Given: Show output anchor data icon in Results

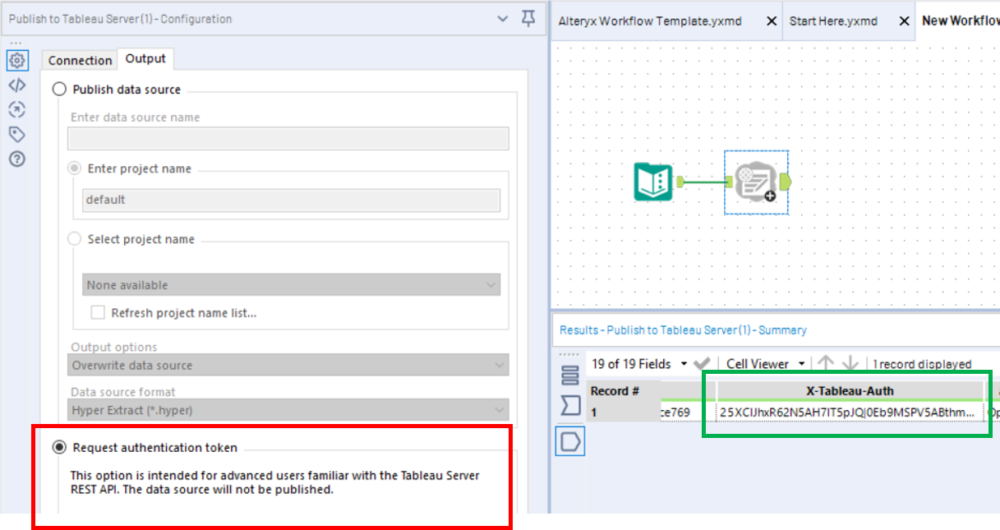Looking at the screenshot, I should pos(570,441).
